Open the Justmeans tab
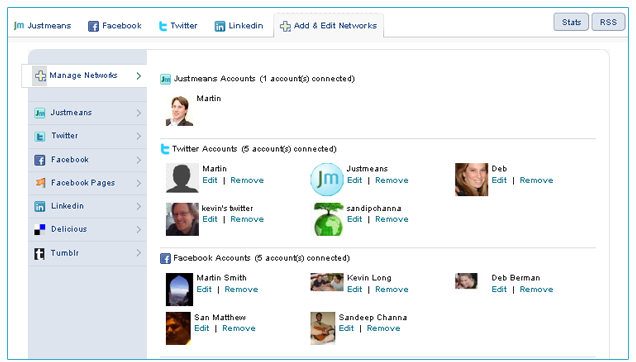The image size is (636, 362). 43,26
